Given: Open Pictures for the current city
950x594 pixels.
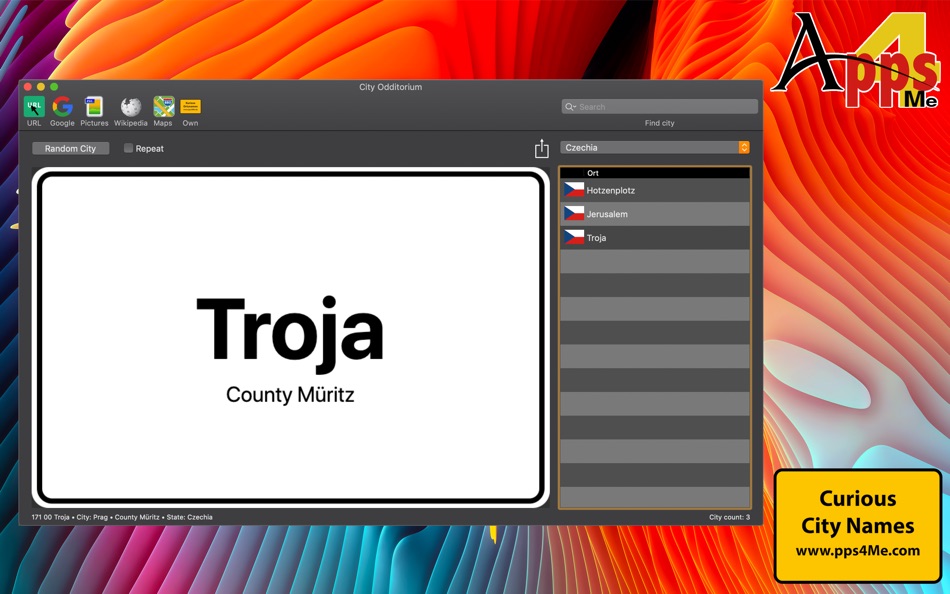Looking at the screenshot, I should 94,108.
